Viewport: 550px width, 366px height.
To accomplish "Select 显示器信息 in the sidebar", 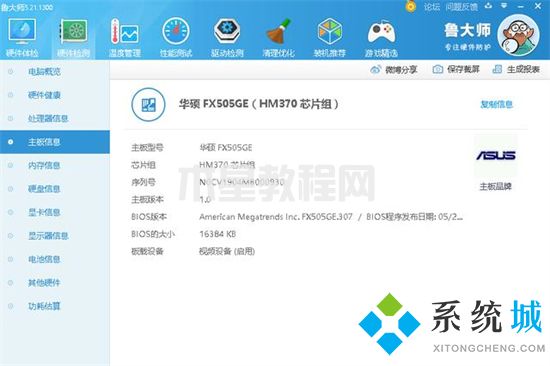I will (x=55, y=236).
